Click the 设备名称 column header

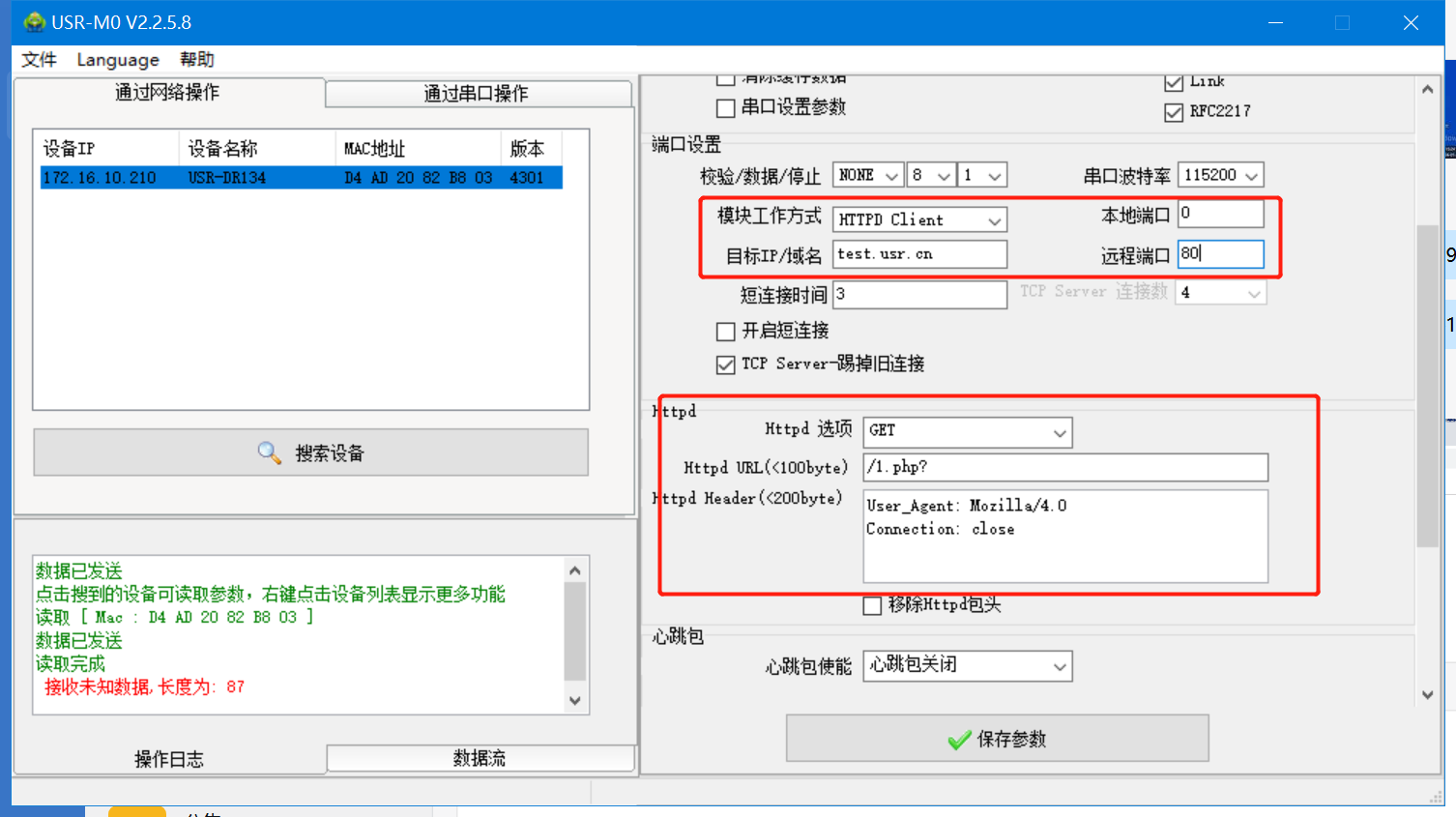point(257,149)
